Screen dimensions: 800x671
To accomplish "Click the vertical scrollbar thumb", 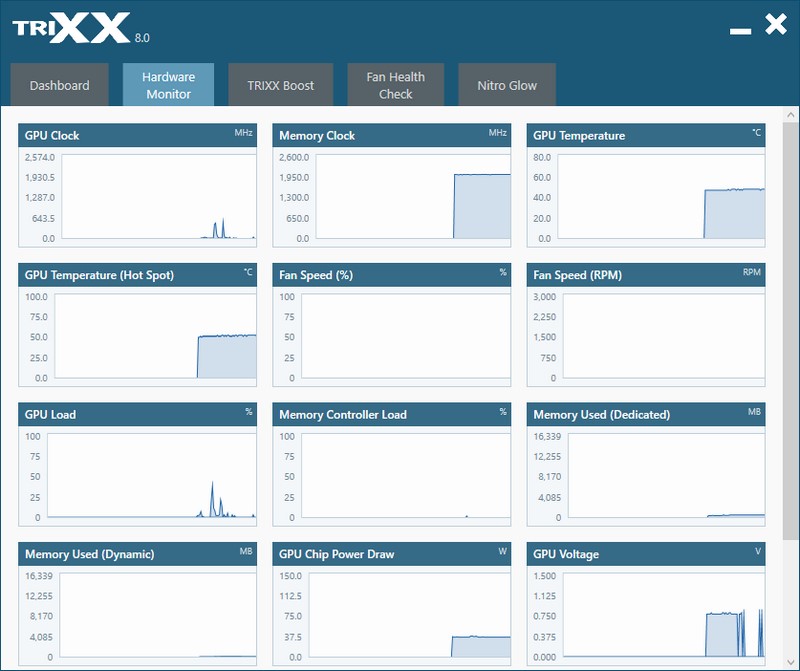I will tap(791, 330).
